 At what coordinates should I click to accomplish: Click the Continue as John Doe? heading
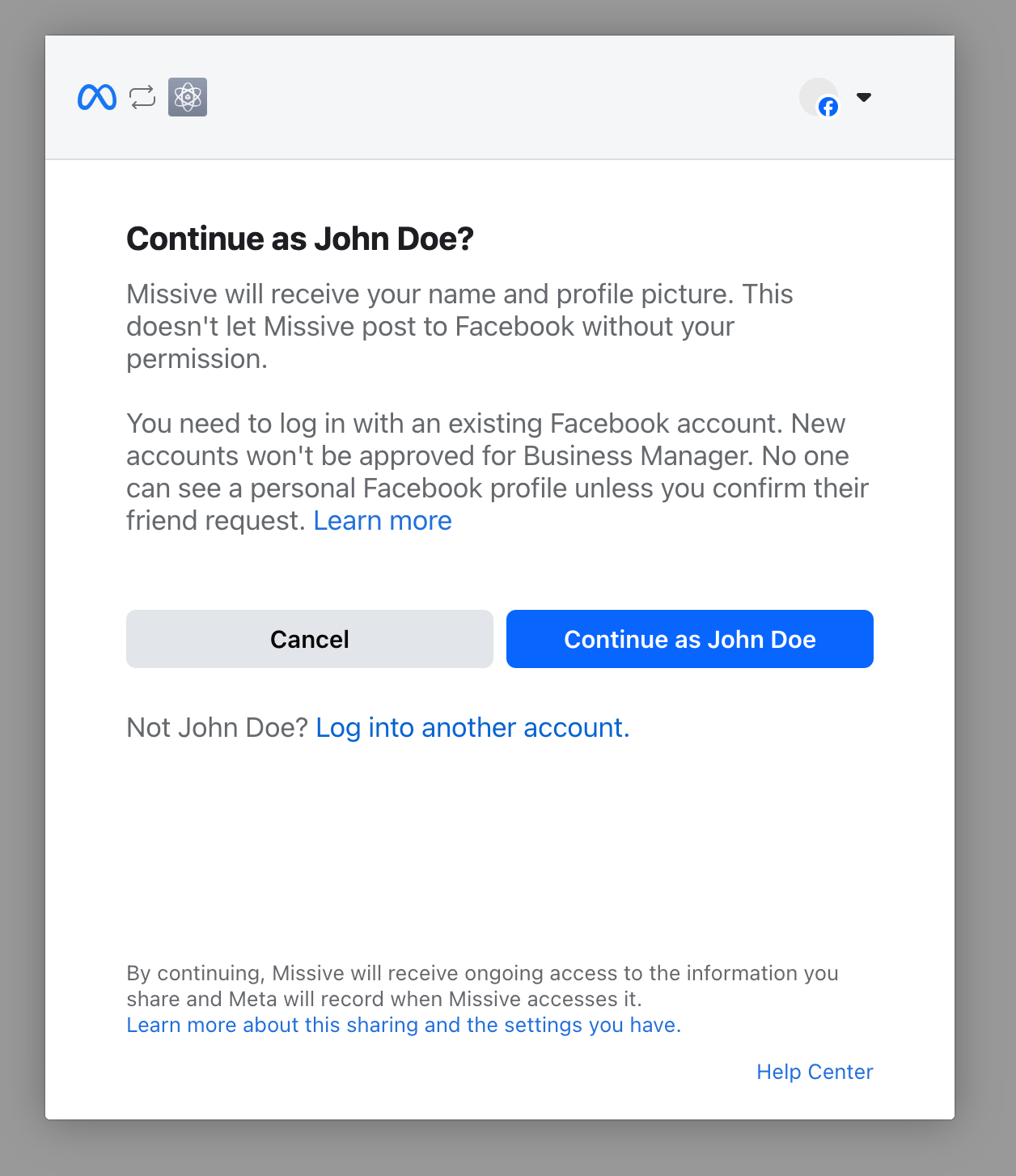coord(299,239)
